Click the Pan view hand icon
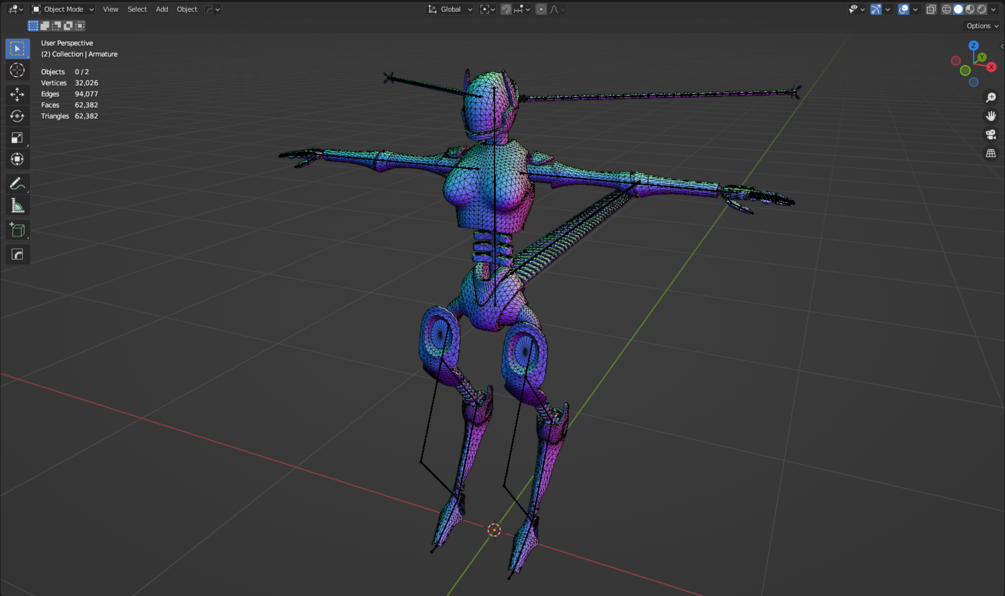1005x596 pixels. tap(990, 116)
